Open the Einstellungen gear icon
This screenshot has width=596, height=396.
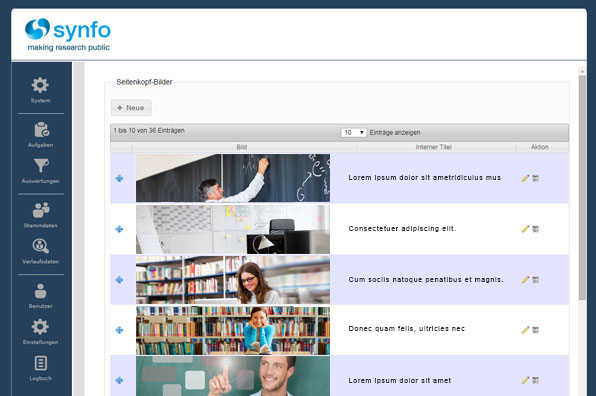coord(40,327)
